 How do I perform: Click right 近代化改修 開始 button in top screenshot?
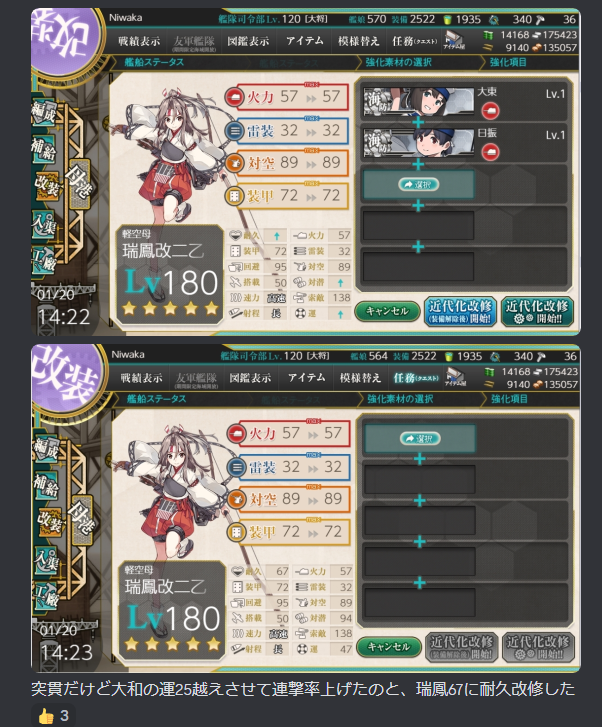538,311
